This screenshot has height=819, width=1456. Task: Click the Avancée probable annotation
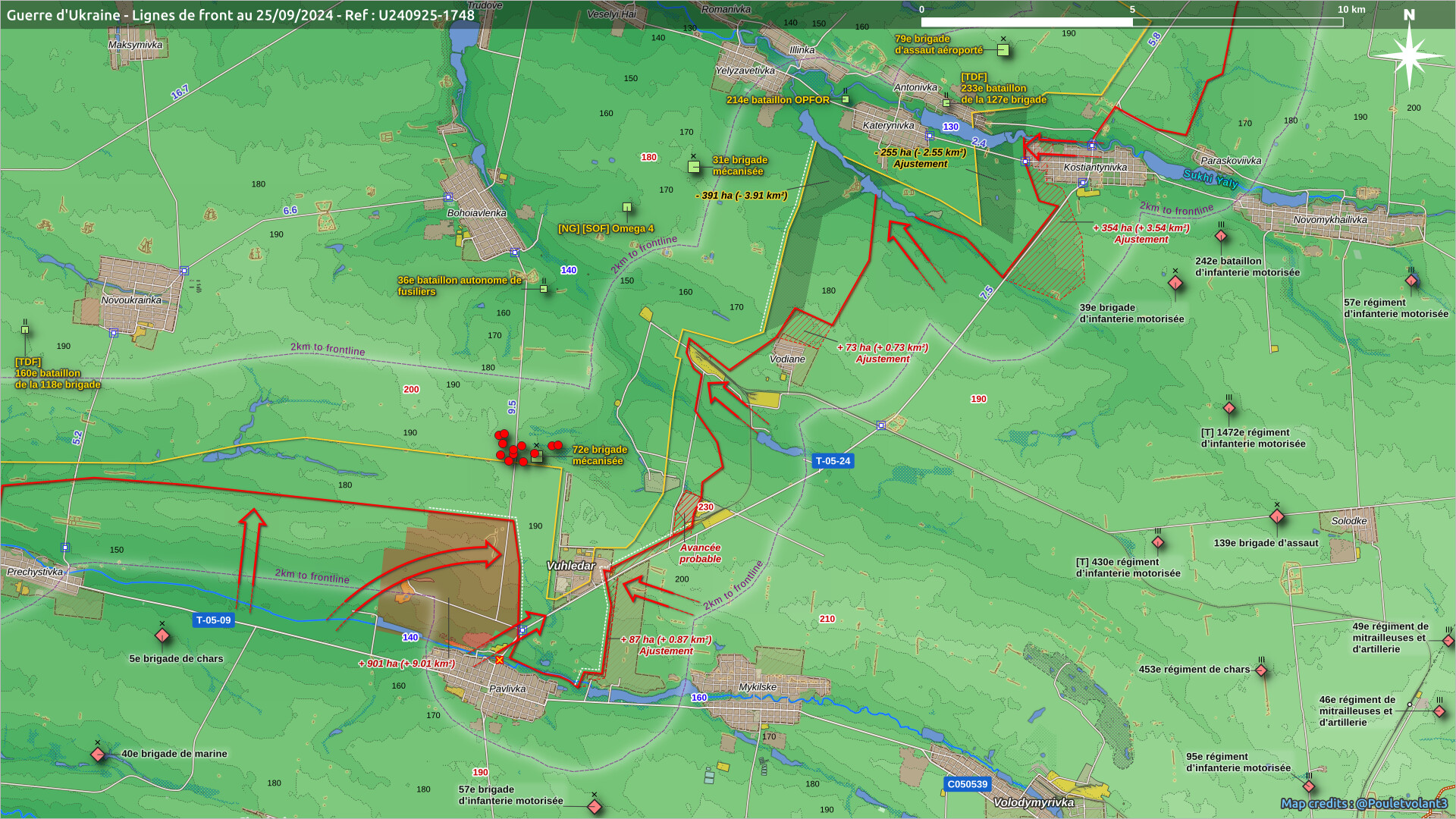(x=699, y=553)
